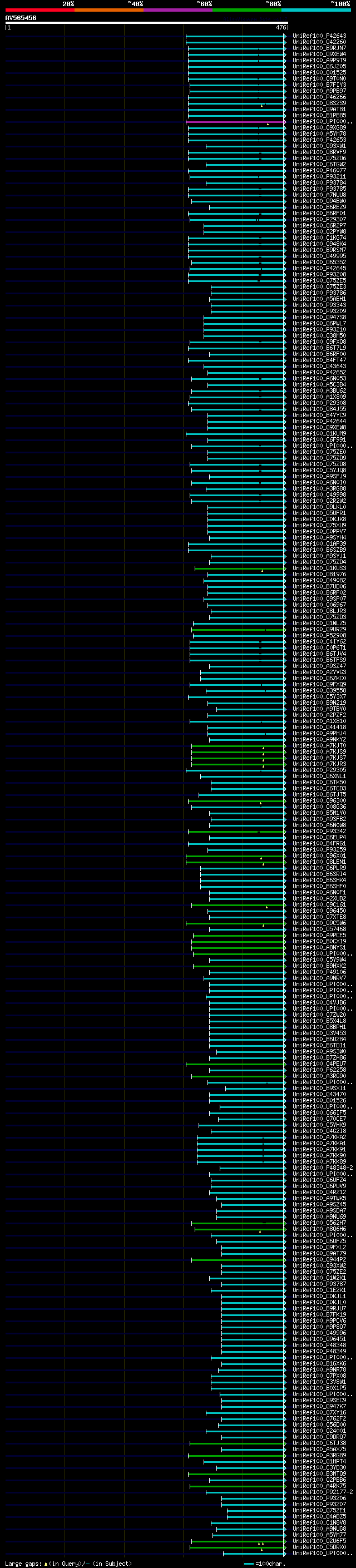Select the UniRef100_C3V8W1 label
This screenshot has width=356, height=1568.
coord(319,1382)
